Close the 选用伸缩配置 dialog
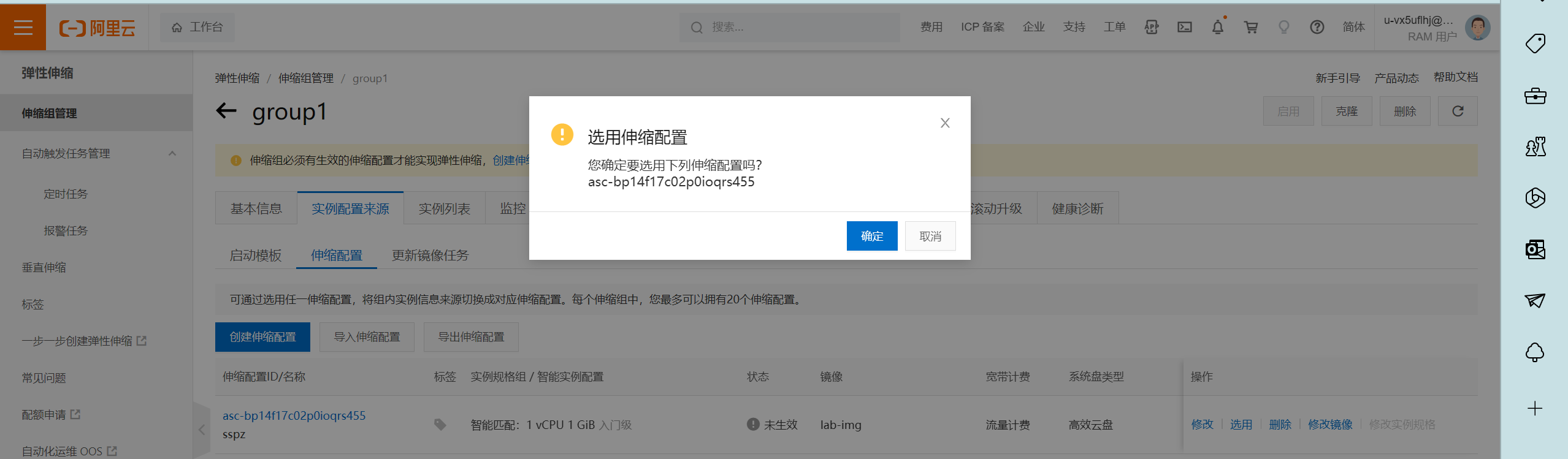This screenshot has height=459, width=1568. click(945, 123)
